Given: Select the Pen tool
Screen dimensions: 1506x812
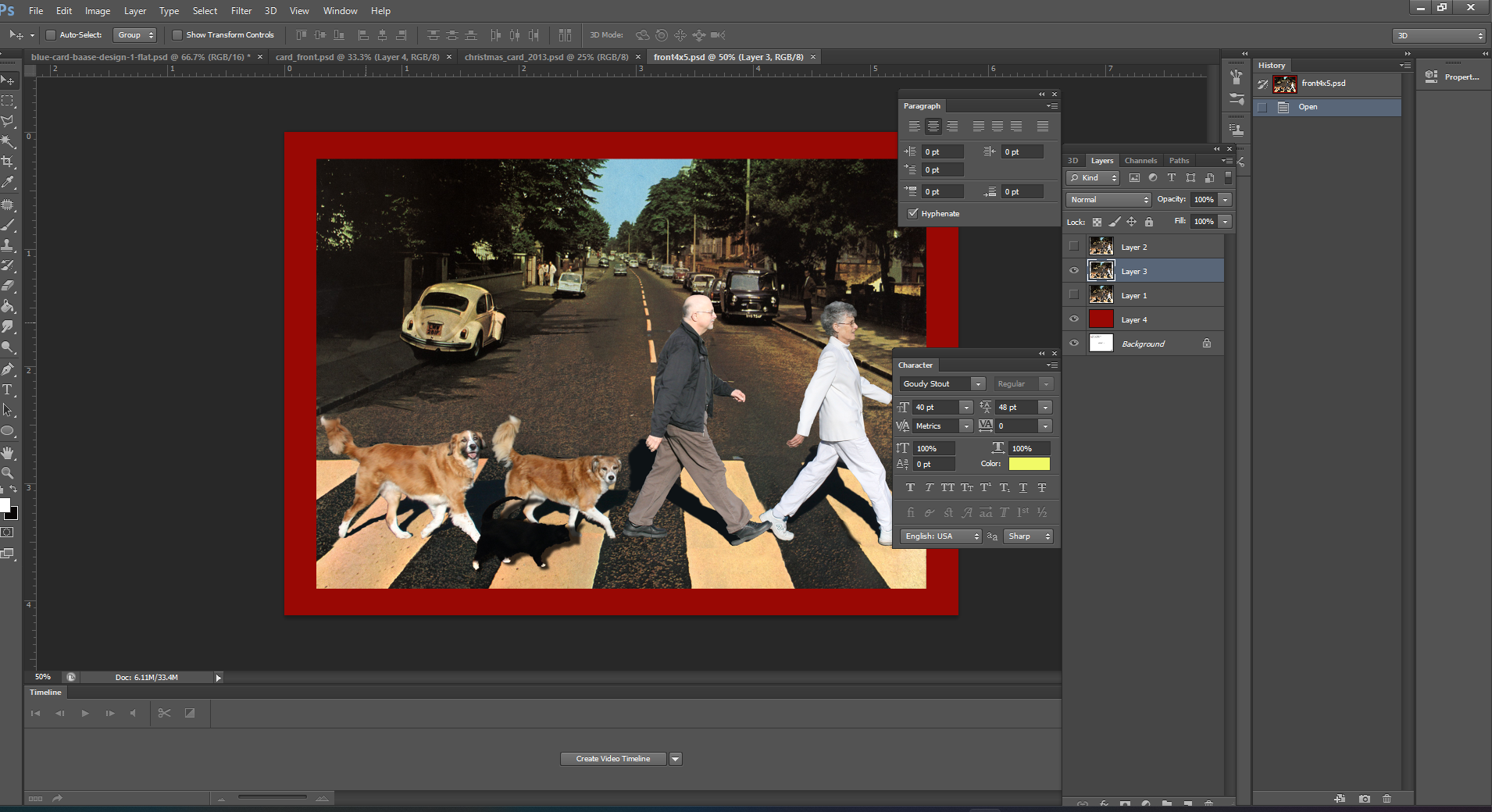Looking at the screenshot, I should (8, 369).
